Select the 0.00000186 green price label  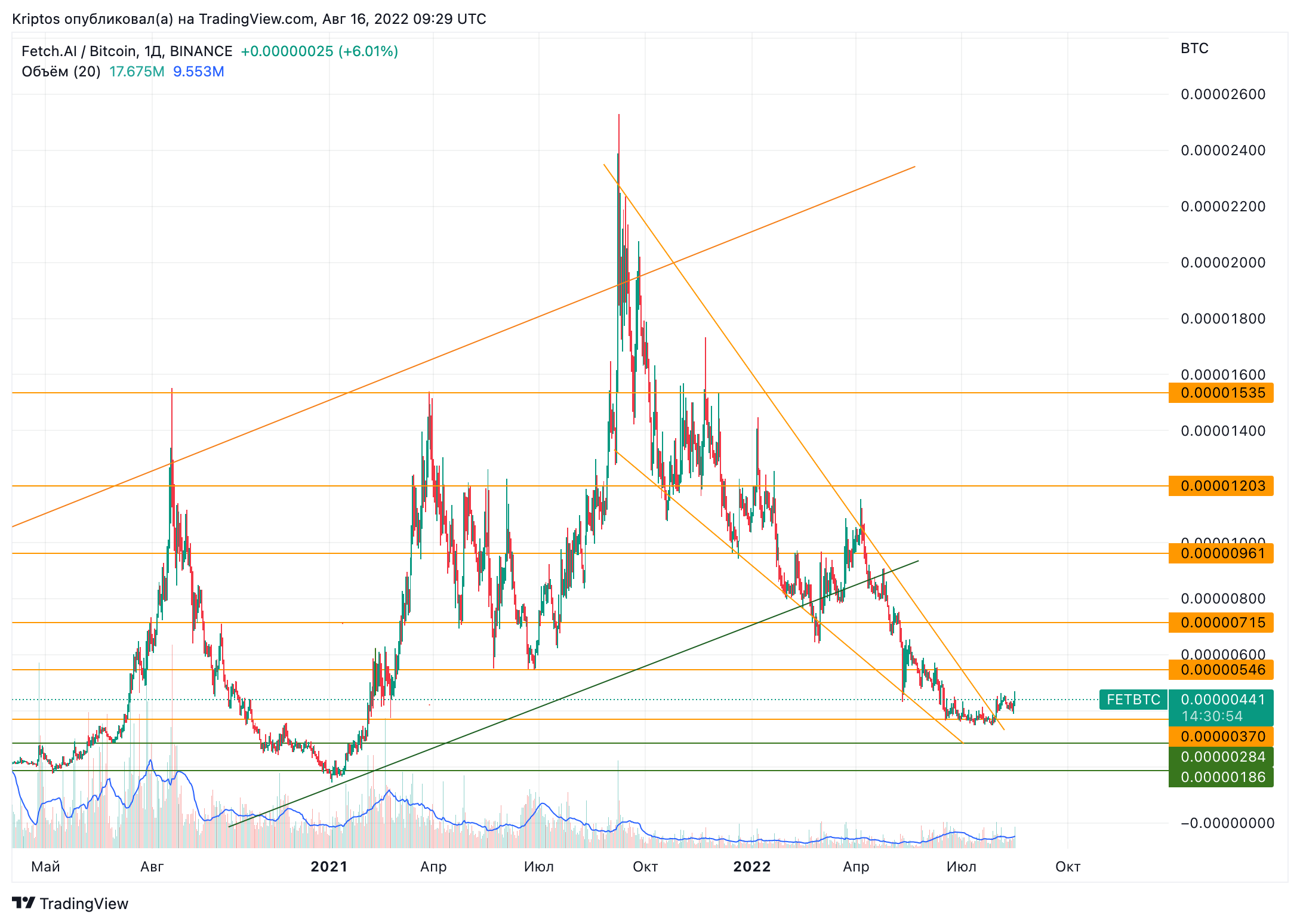tap(1221, 777)
